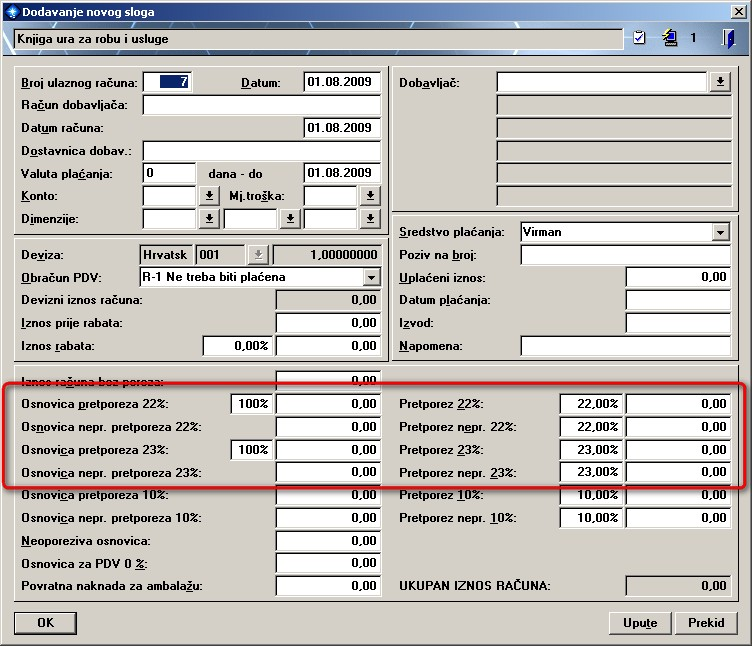The width and height of the screenshot is (752, 646).
Task: Click the Iznos rabata amount field
Action: [x=329, y=346]
